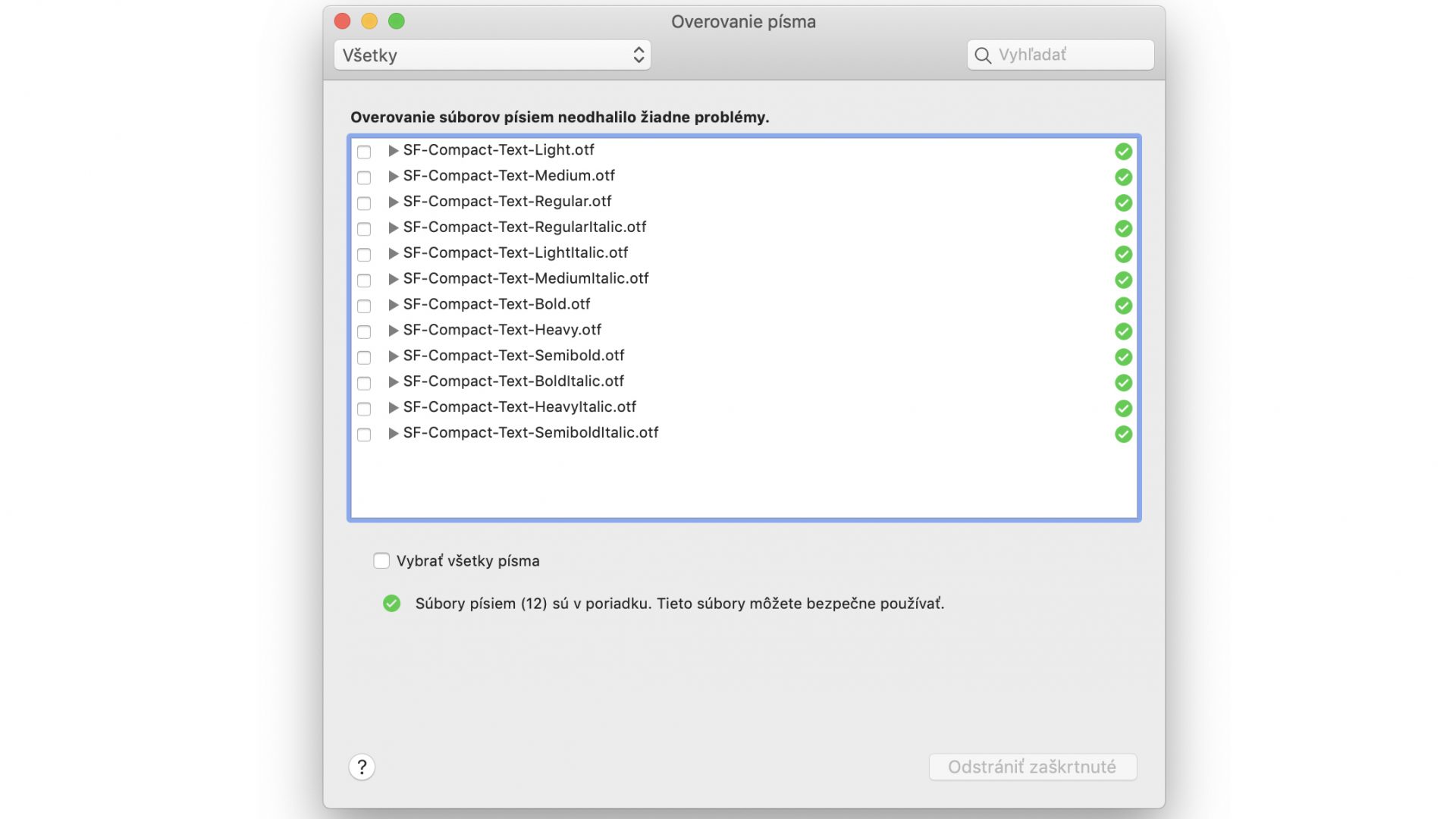Expand the SF-Compact-Text-Bold.otf disclosure triangle
The height and width of the screenshot is (819, 1456).
(x=393, y=305)
